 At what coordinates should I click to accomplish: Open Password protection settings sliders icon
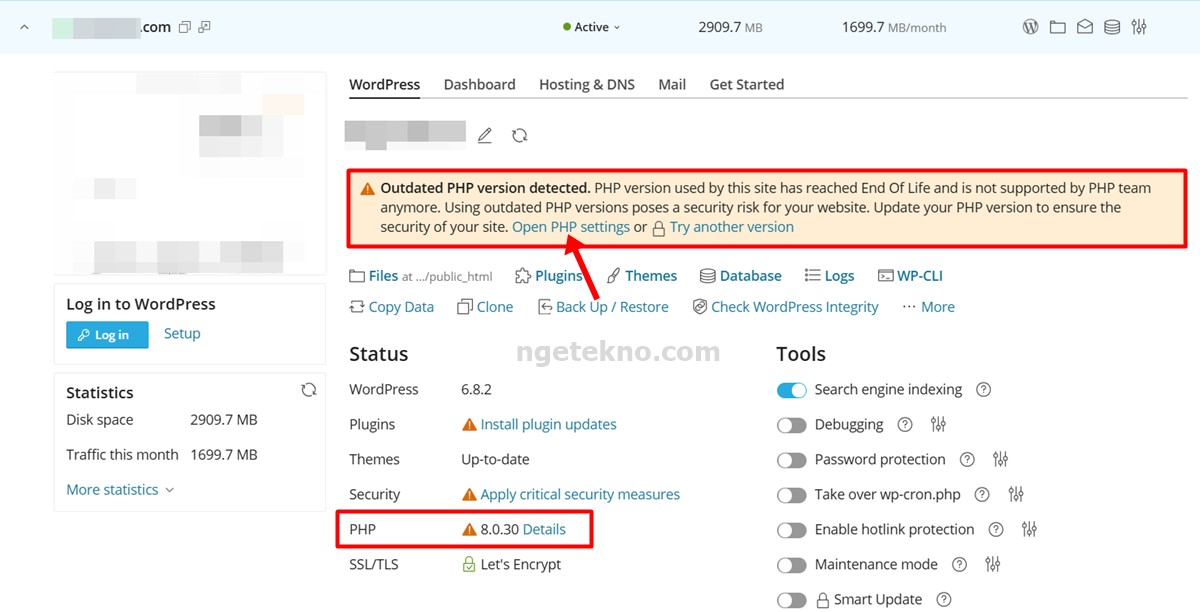click(1000, 460)
